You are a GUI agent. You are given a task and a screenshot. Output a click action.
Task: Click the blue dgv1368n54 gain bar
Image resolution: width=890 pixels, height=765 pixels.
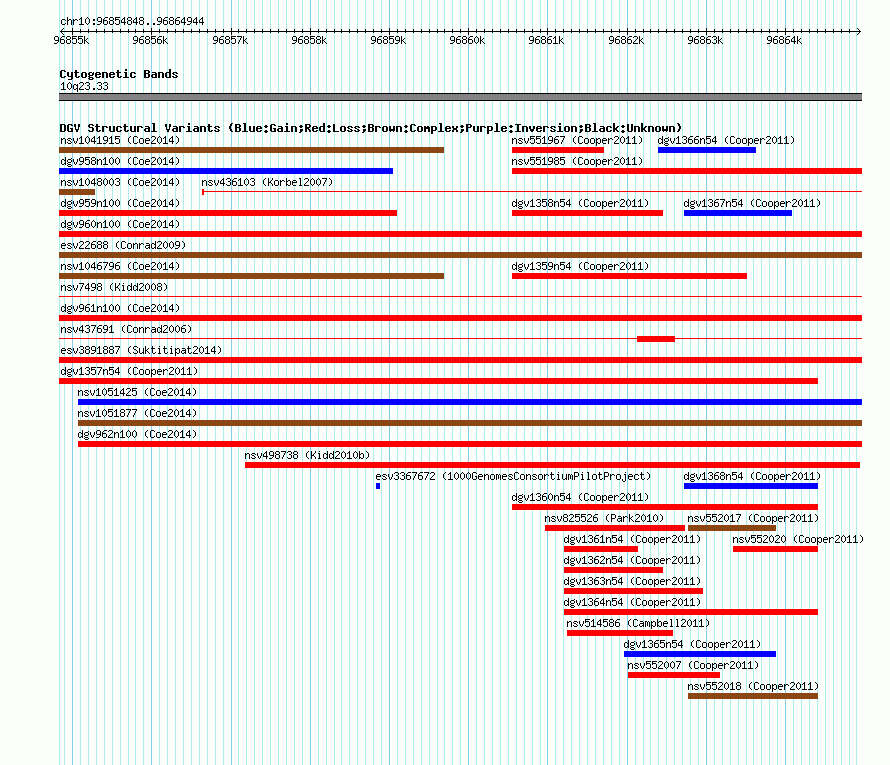click(x=751, y=486)
